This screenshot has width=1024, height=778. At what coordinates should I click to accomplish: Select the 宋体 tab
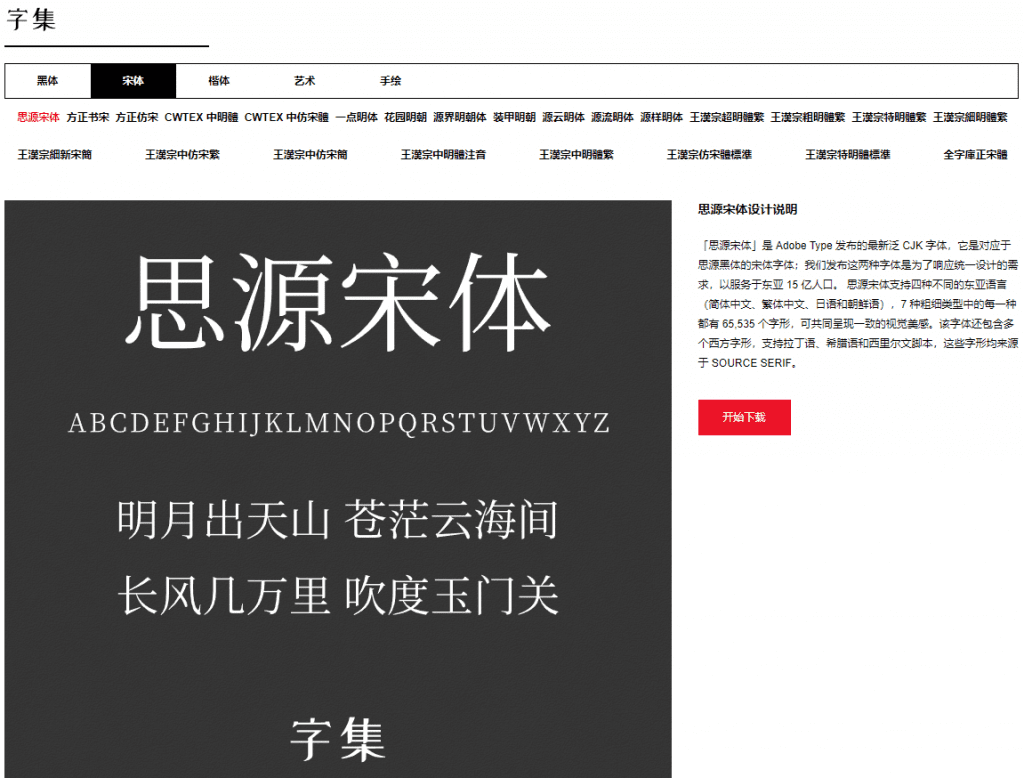(x=133, y=81)
